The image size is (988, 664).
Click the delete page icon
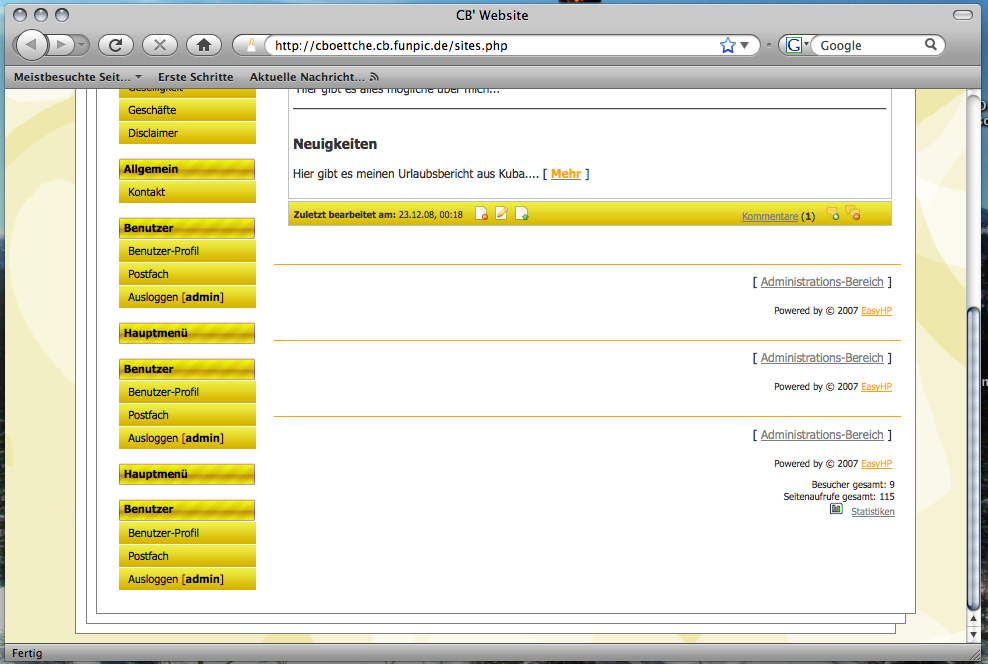[x=481, y=214]
